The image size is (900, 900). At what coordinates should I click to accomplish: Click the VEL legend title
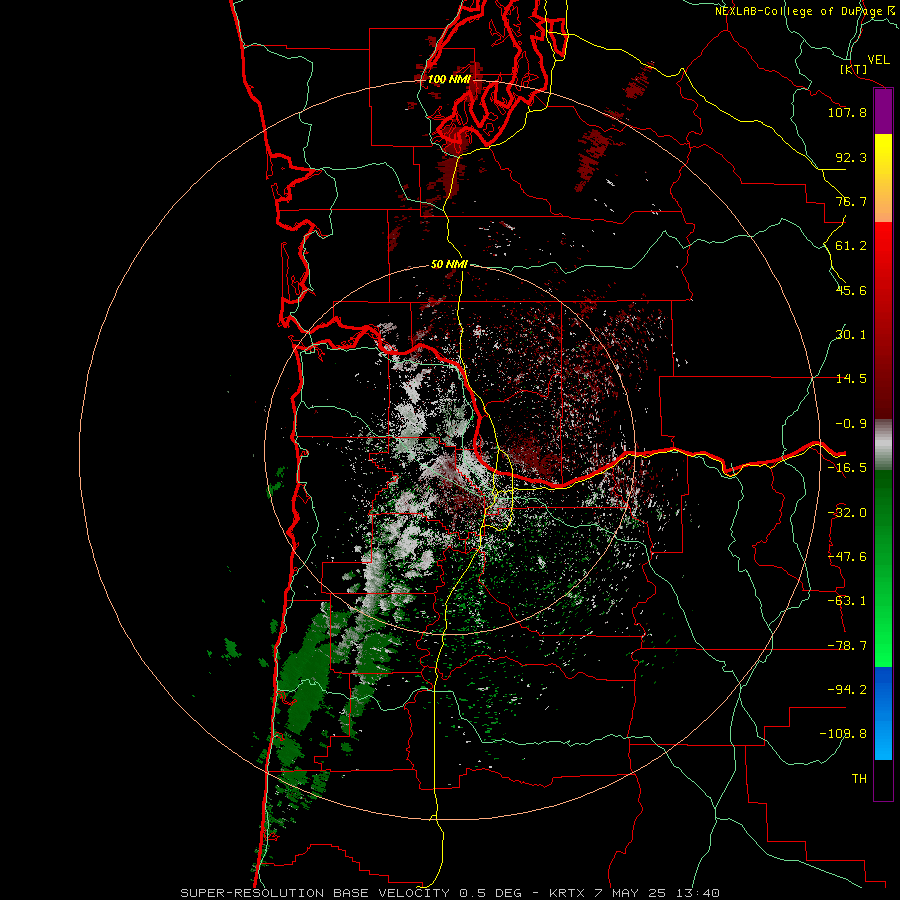pos(878,60)
